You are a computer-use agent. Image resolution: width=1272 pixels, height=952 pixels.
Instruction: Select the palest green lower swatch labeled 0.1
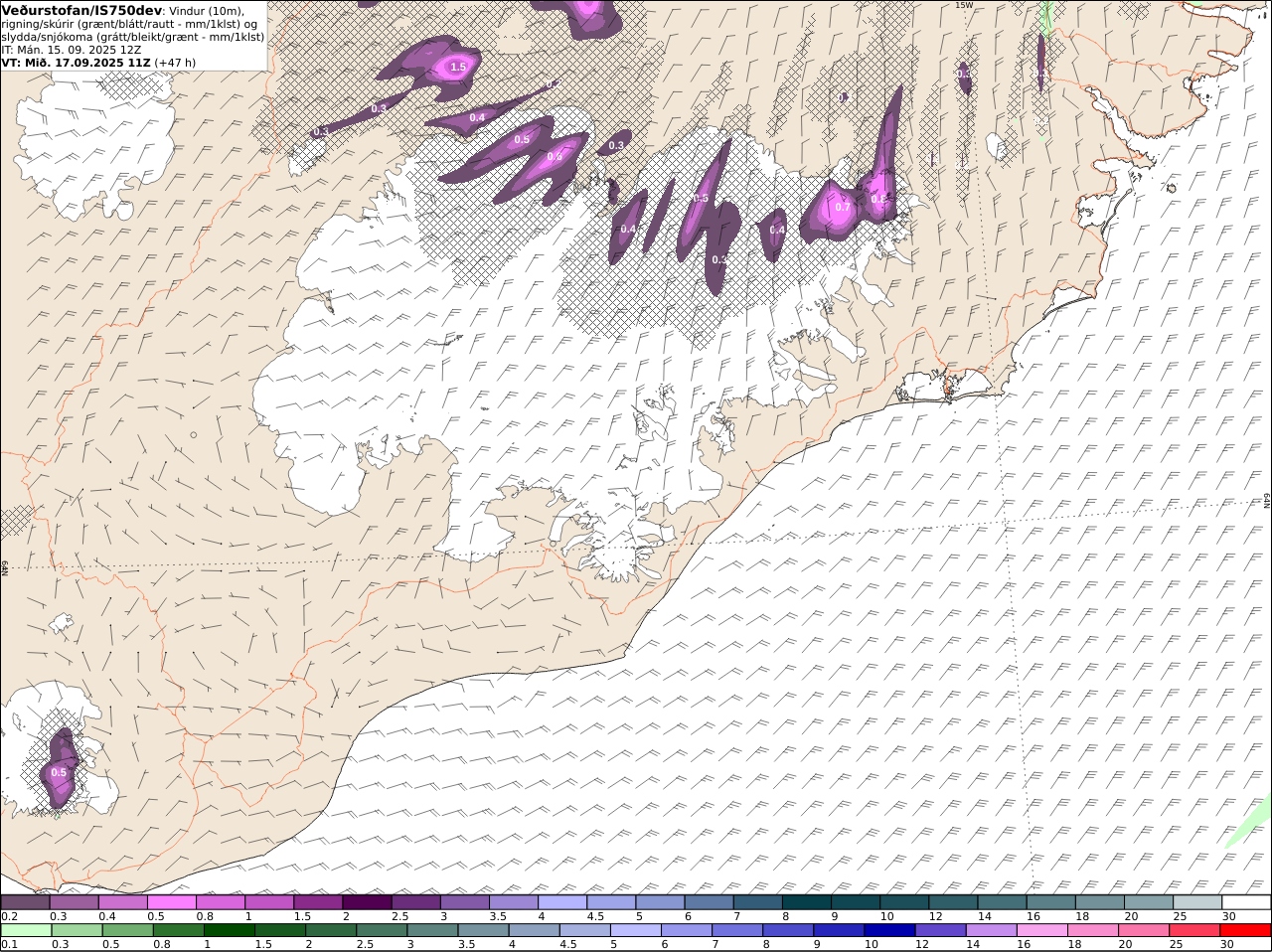25,931
